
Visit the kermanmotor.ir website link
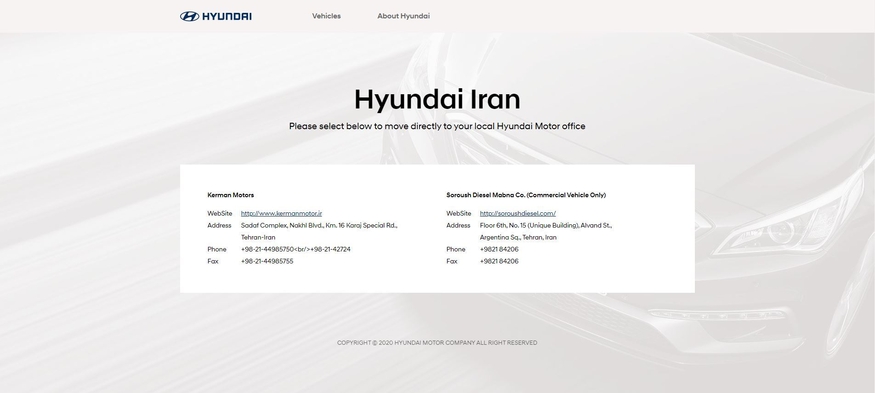click(281, 213)
